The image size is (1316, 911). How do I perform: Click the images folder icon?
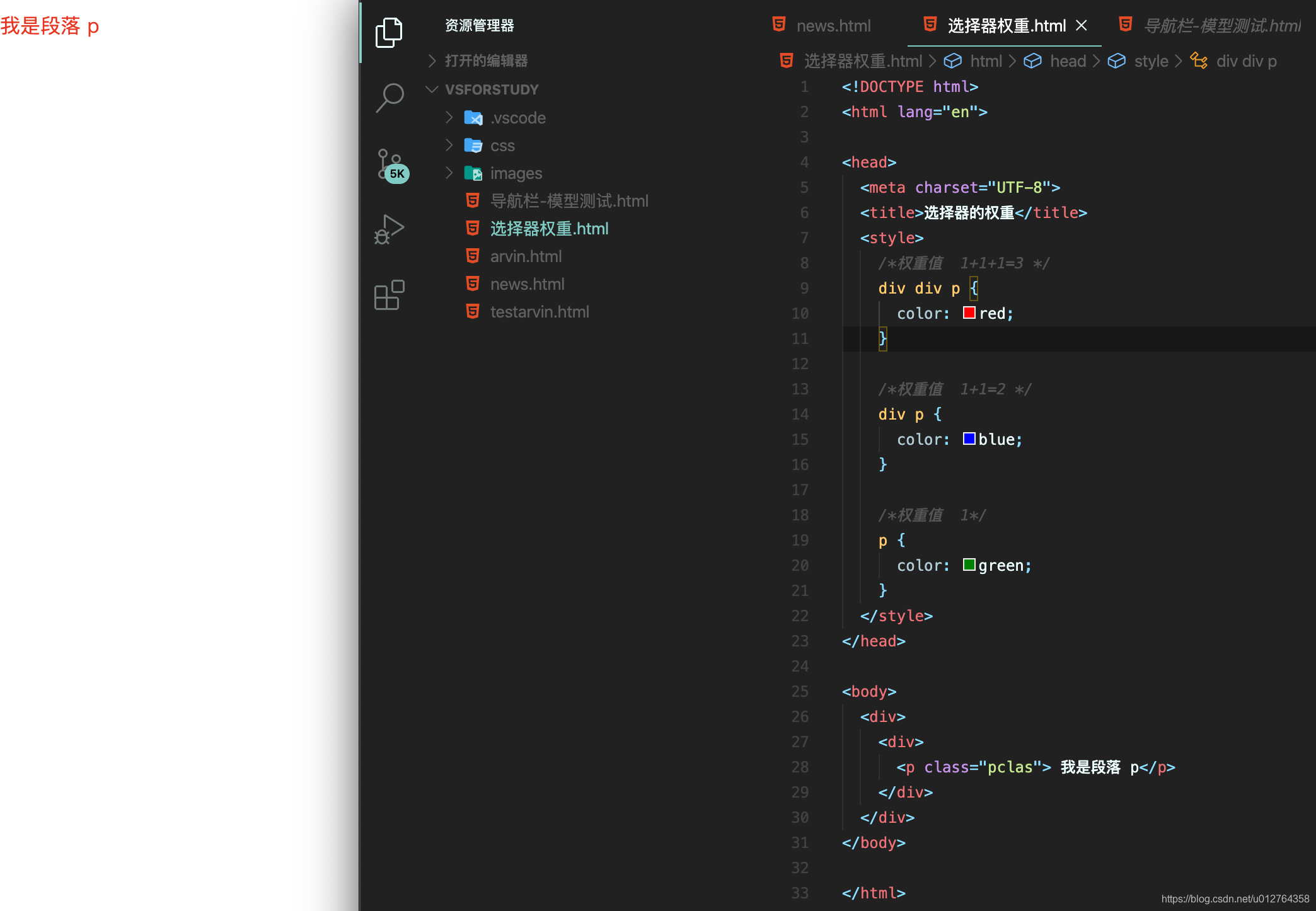473,173
